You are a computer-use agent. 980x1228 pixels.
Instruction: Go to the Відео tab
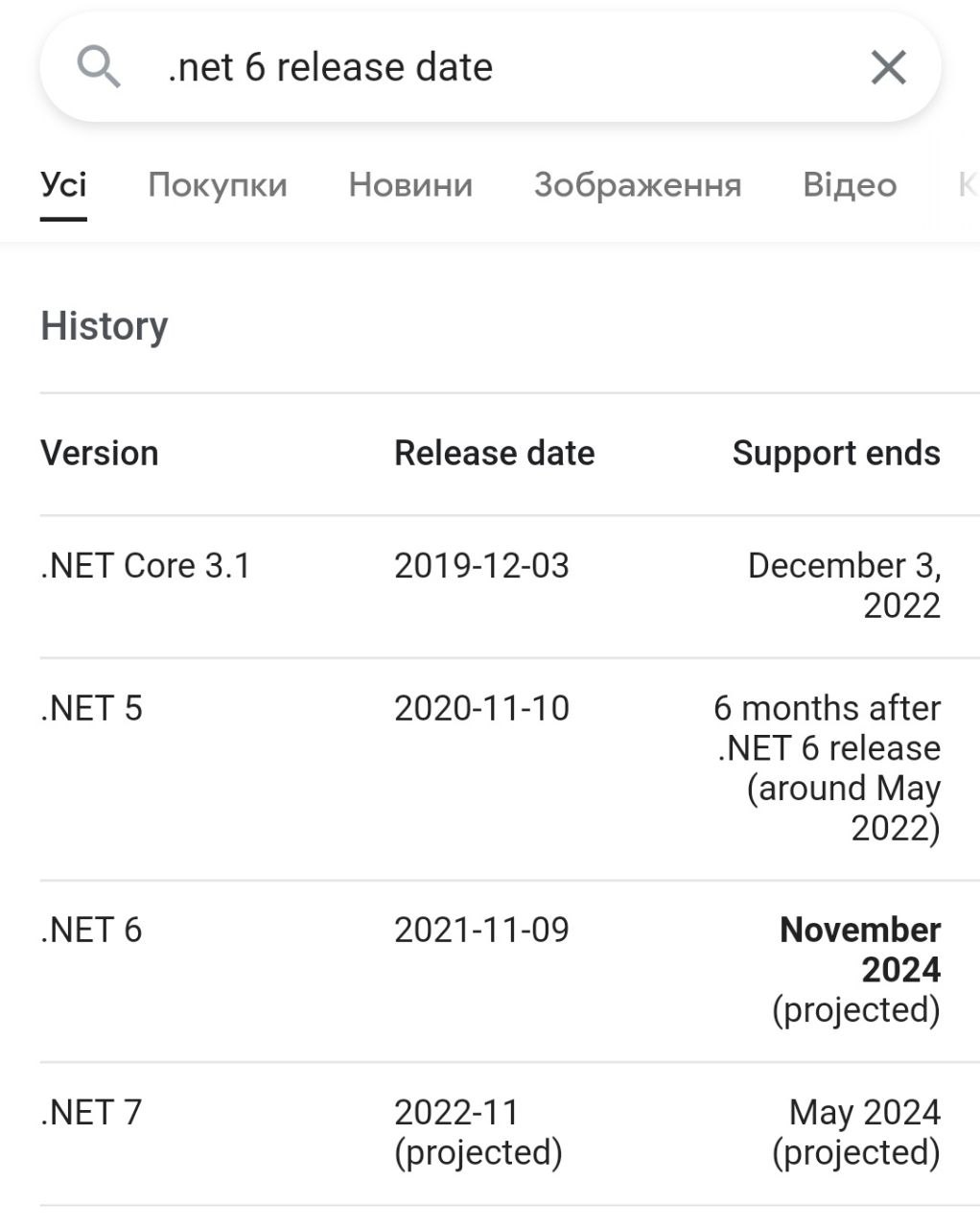850,184
